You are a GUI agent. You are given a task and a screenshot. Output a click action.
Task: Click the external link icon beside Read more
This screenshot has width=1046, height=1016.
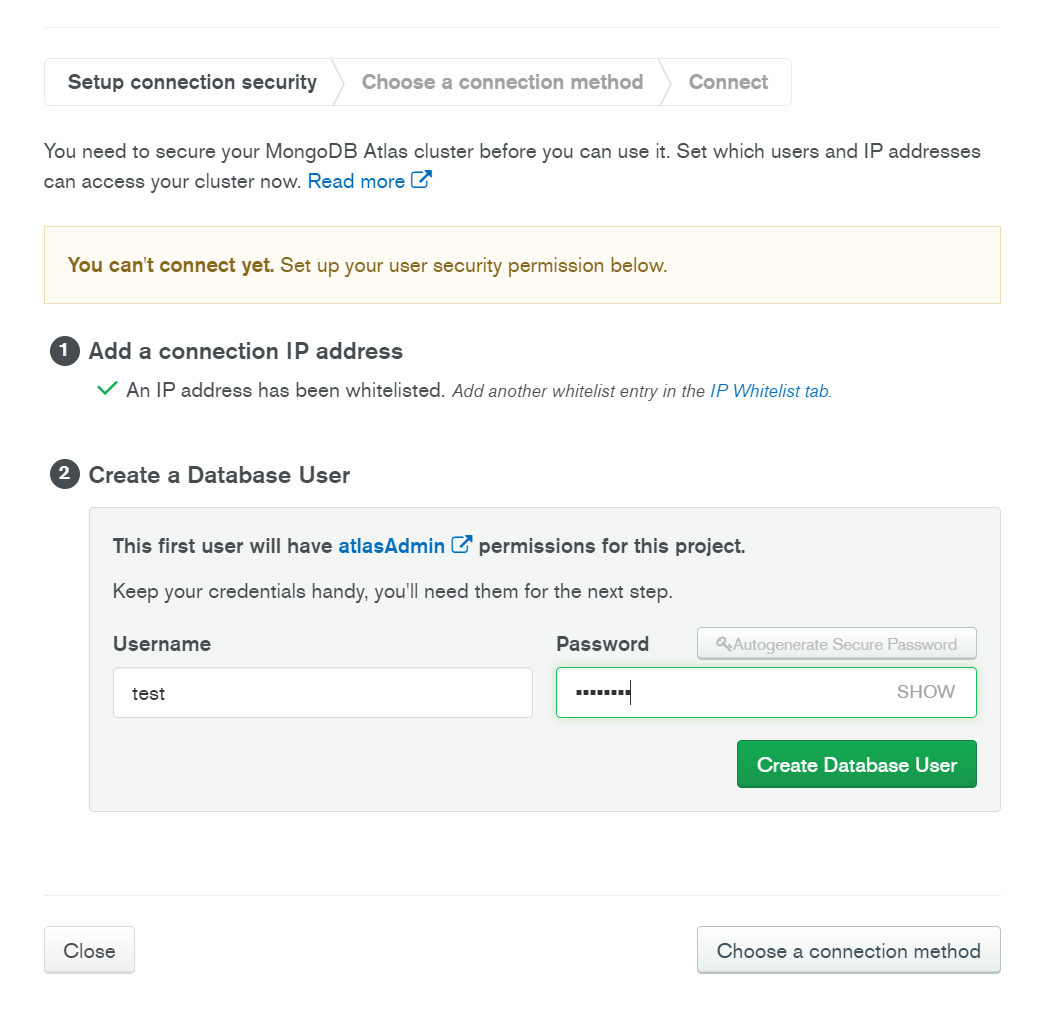422,181
